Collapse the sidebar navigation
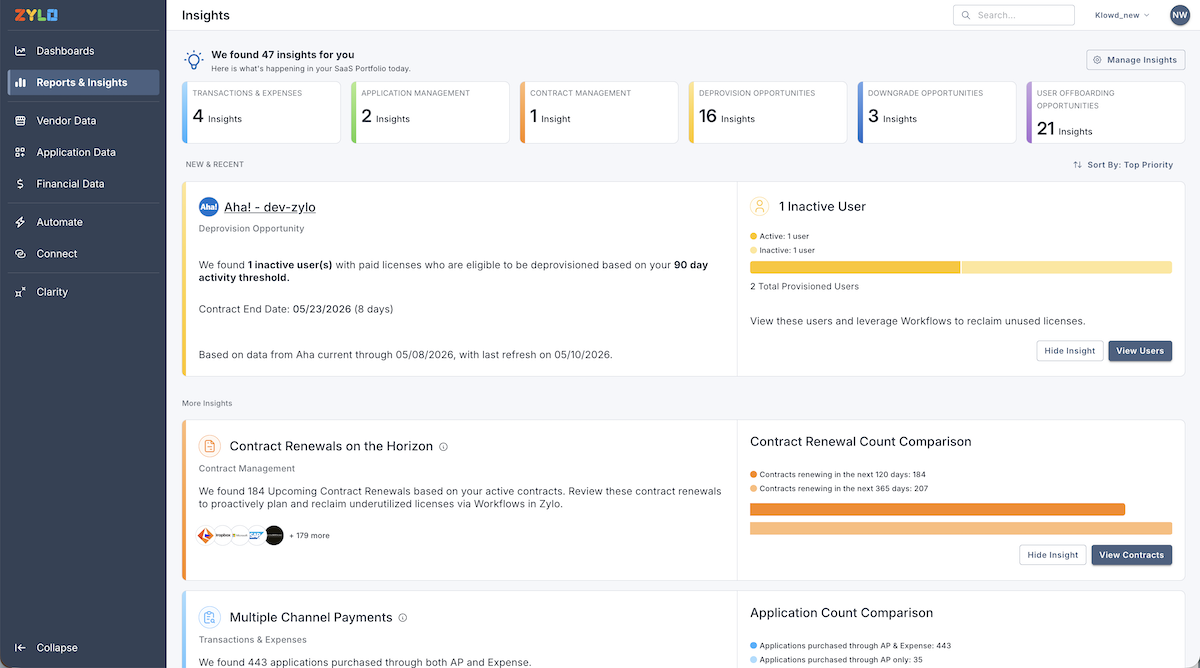 tap(46, 648)
